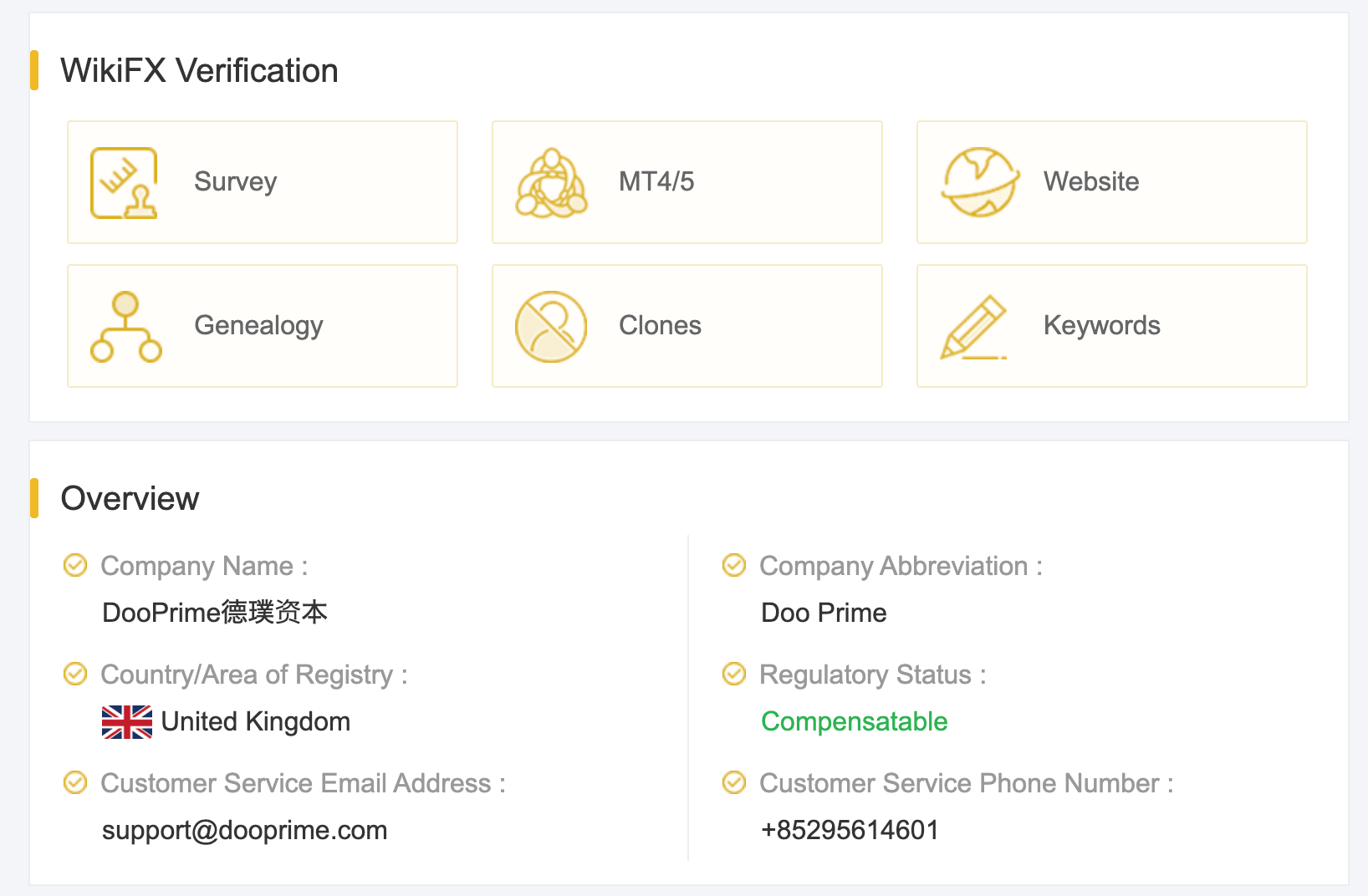The height and width of the screenshot is (896, 1368).
Task: Click check icon beside Company Name
Action: click(x=75, y=566)
